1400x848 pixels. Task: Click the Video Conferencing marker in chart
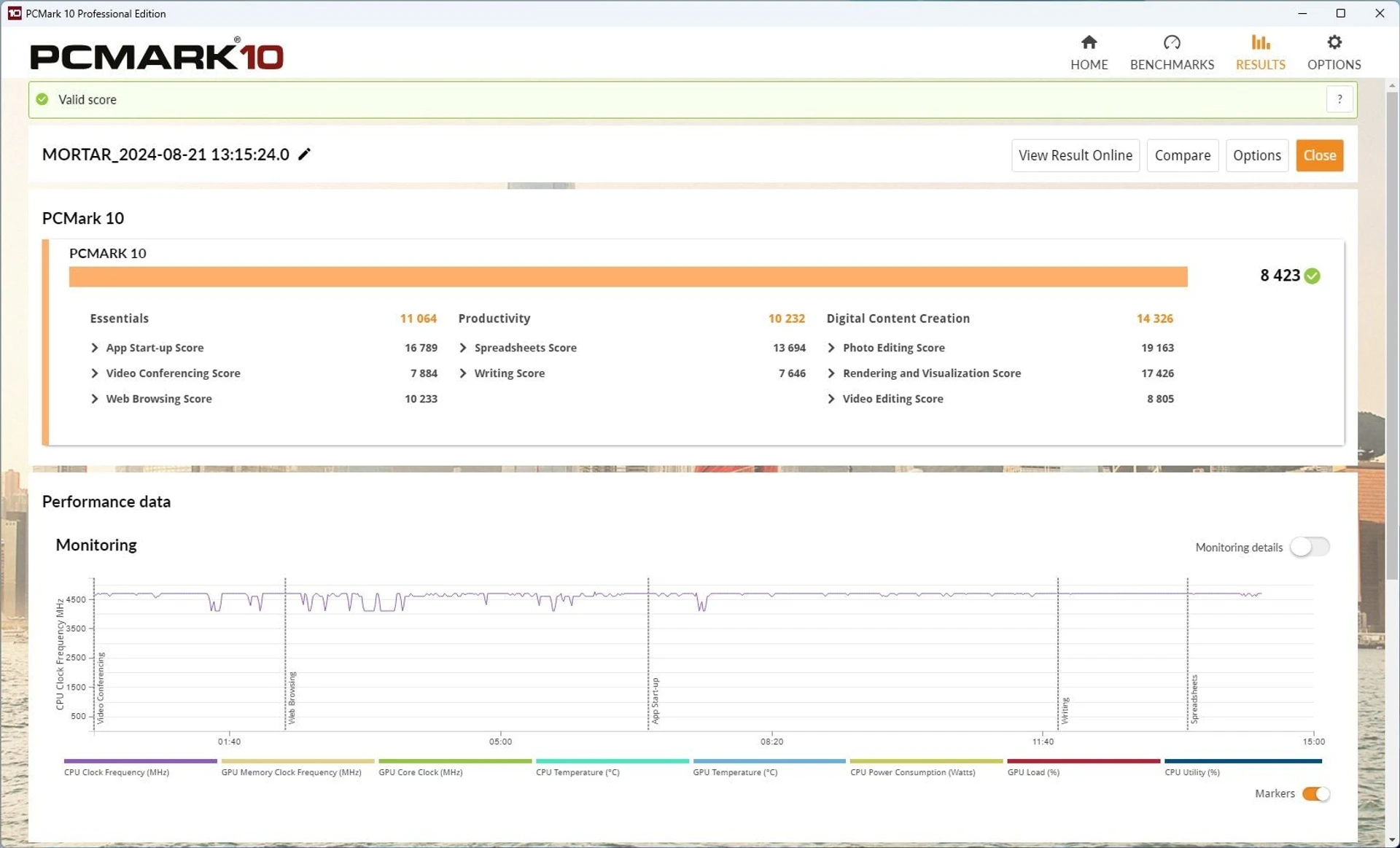click(101, 688)
